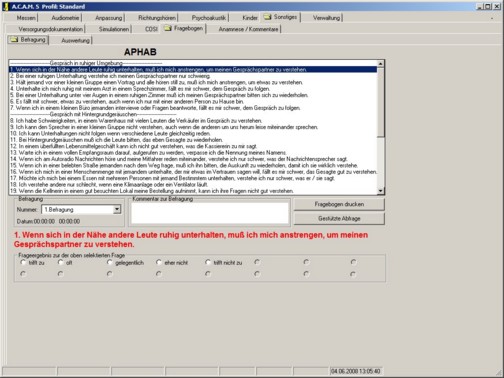Click in the Kommentar zur Befragung field
The height and width of the screenshot is (378, 504).
click(x=210, y=213)
